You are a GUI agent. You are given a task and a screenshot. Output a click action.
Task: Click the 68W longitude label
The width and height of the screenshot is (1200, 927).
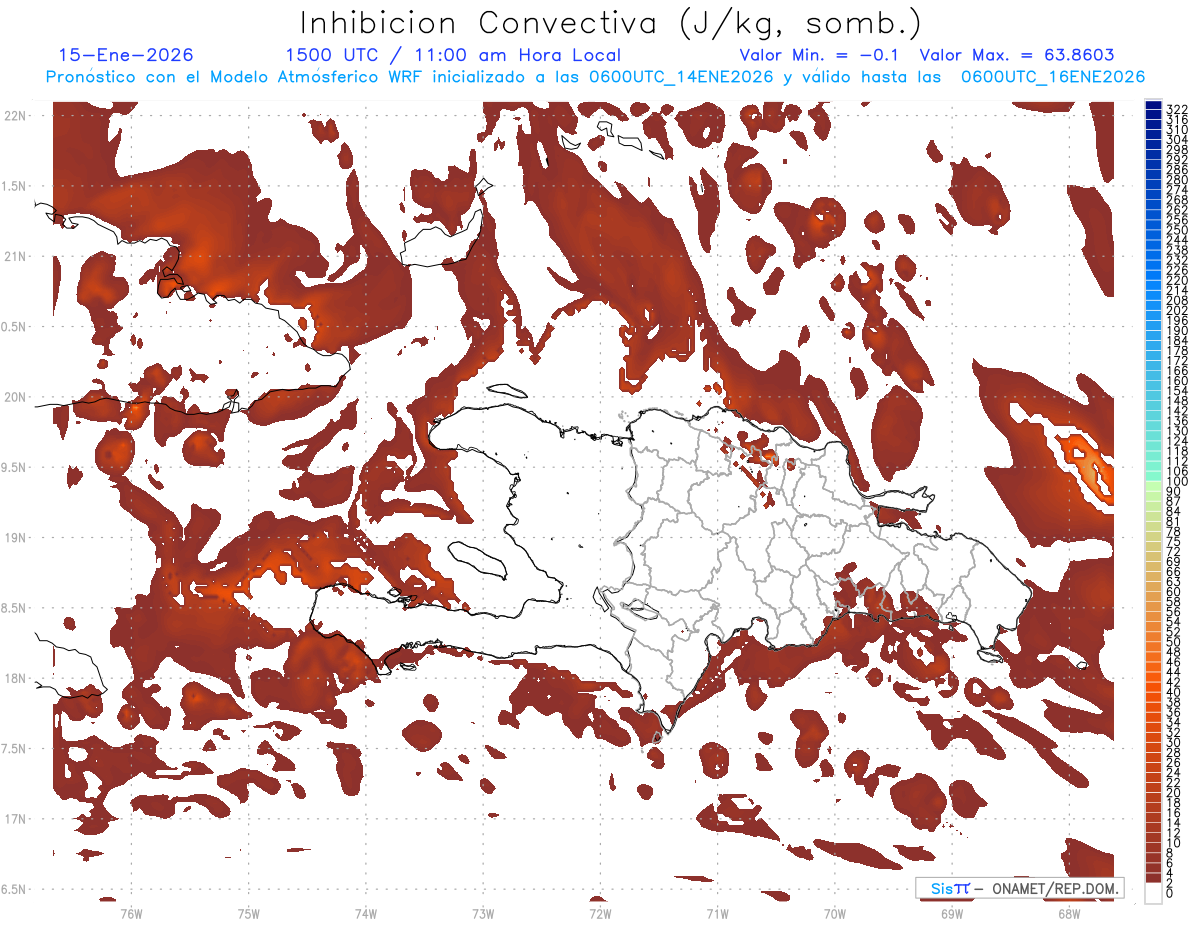(x=1069, y=913)
